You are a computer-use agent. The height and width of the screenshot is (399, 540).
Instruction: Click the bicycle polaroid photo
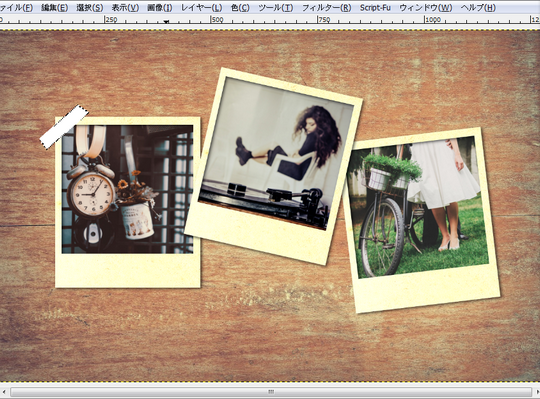point(422,220)
